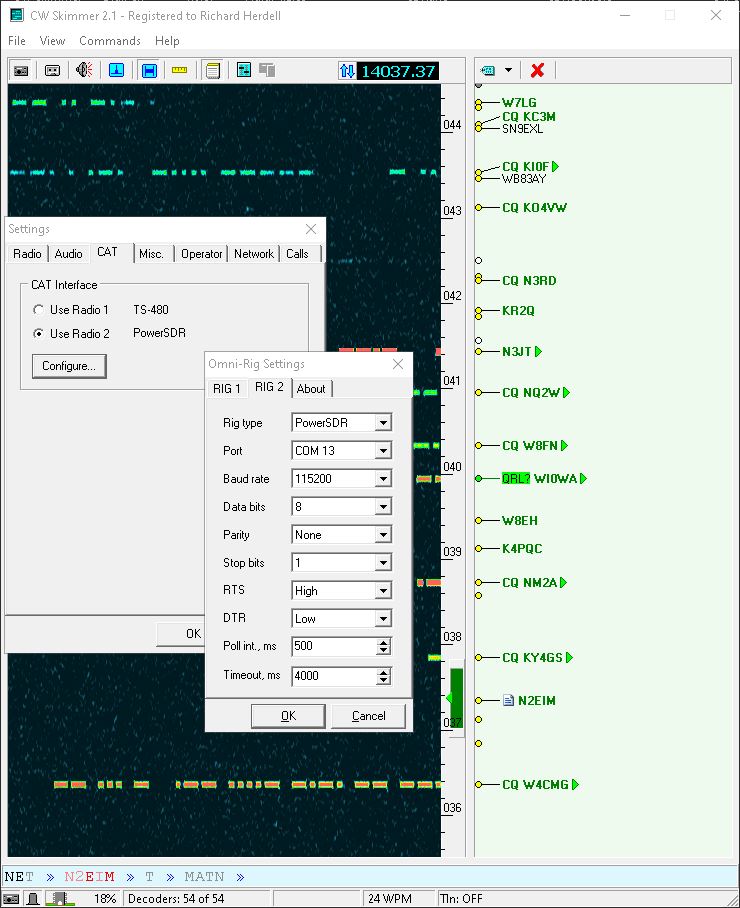Screen dimensions: 740x908
Task: Open the Rig type dropdown
Action: 383,423
